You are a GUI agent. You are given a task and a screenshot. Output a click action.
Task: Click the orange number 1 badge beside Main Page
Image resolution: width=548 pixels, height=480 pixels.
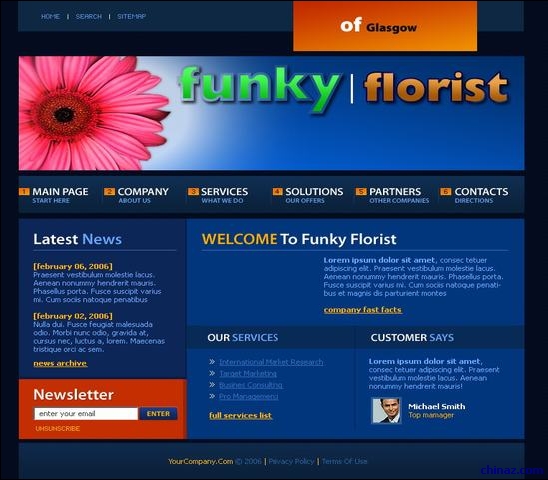24,191
